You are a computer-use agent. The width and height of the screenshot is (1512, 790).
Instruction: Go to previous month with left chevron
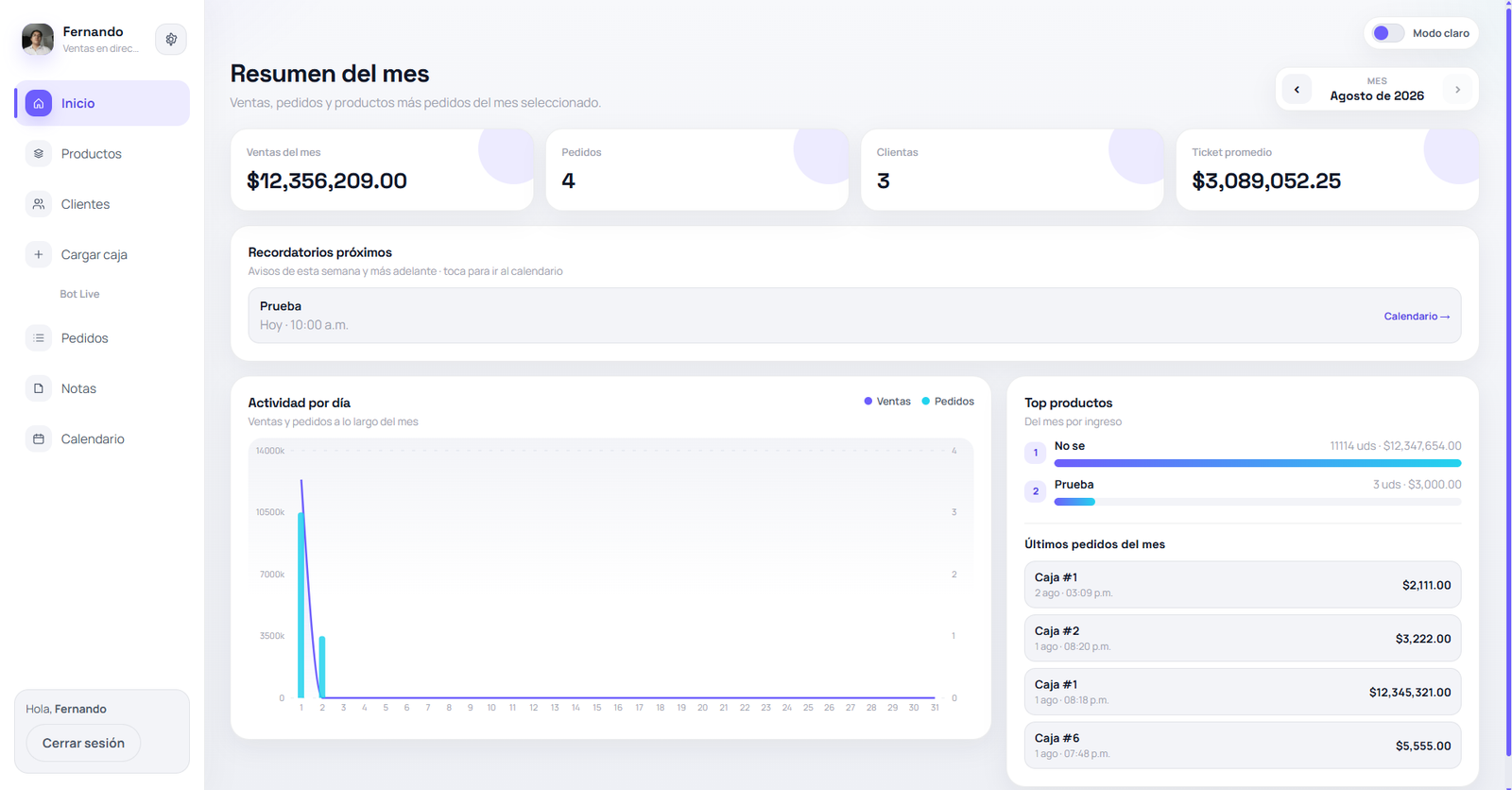1297,90
